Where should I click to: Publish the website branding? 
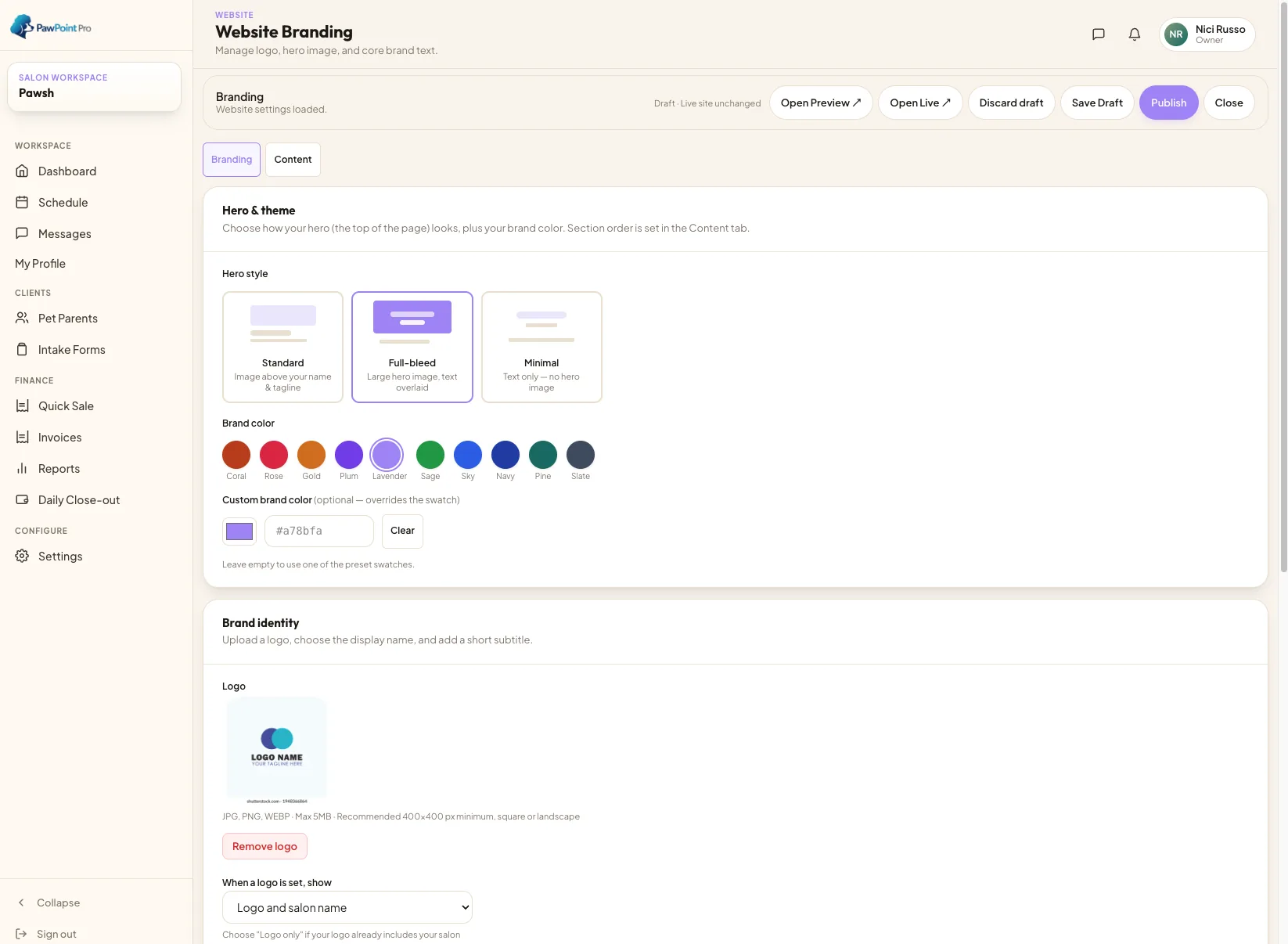click(1168, 103)
